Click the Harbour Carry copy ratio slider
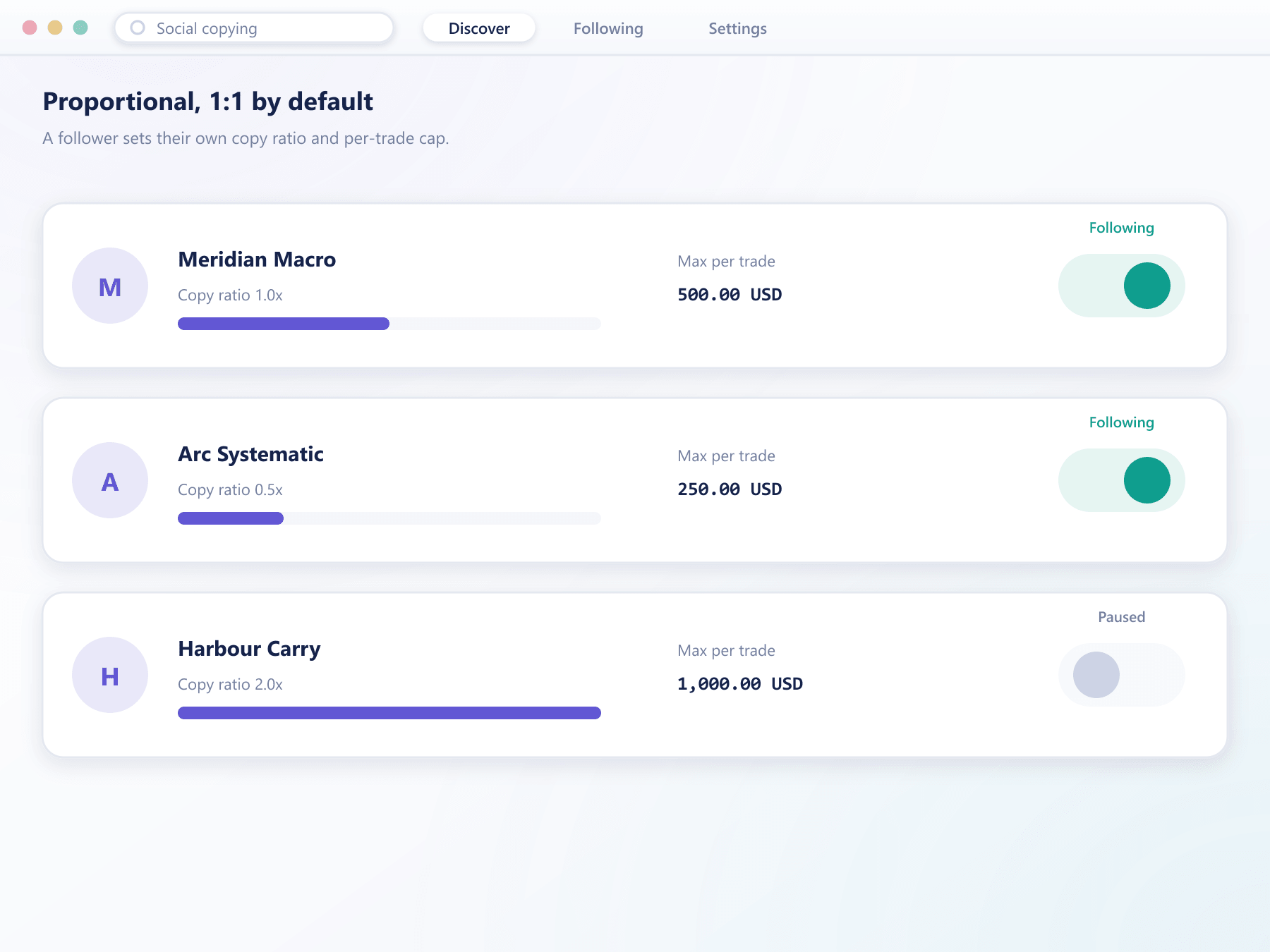The height and width of the screenshot is (952, 1270). pos(389,713)
